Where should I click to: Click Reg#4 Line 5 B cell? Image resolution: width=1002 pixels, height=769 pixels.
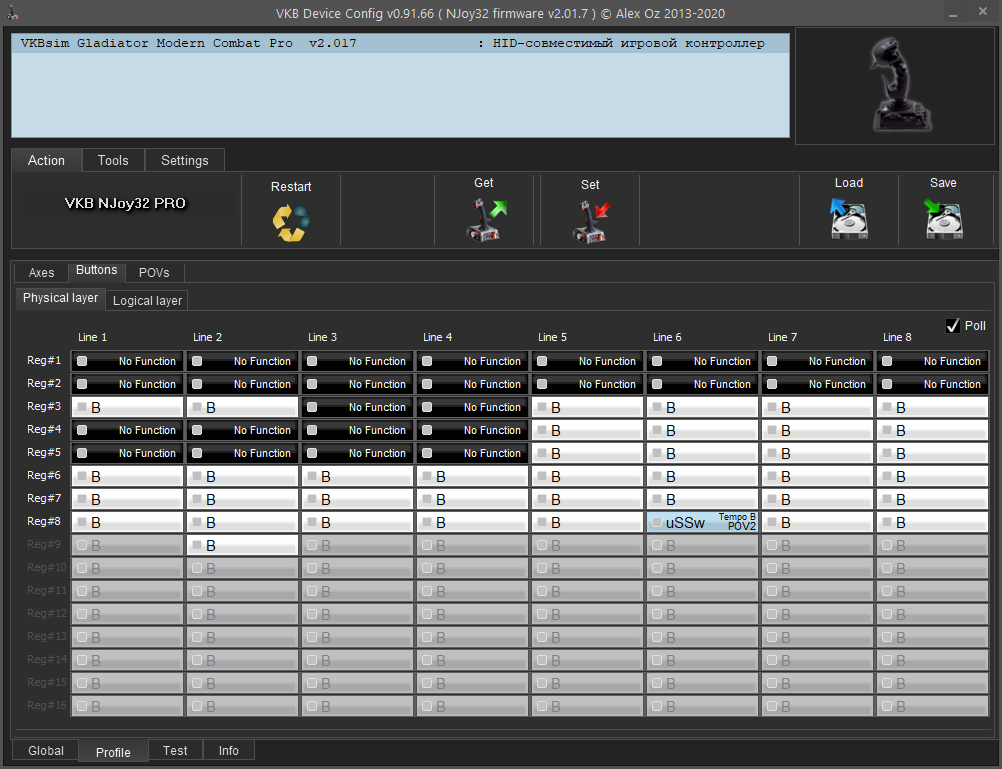(587, 430)
